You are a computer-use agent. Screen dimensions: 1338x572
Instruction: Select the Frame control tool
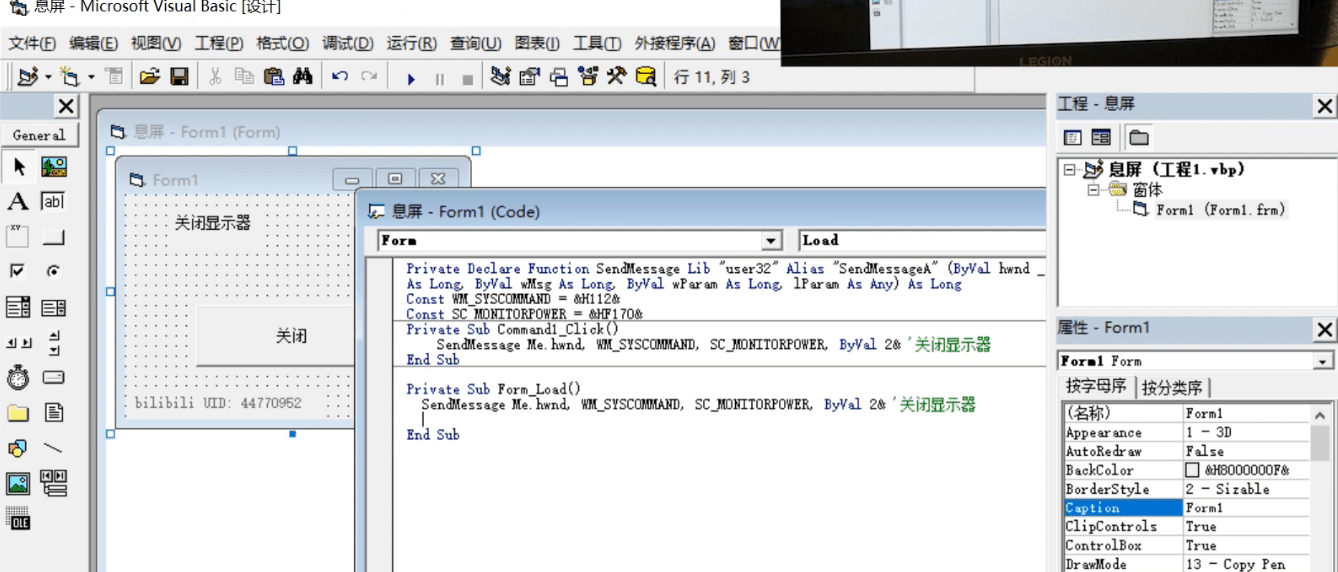point(18,237)
